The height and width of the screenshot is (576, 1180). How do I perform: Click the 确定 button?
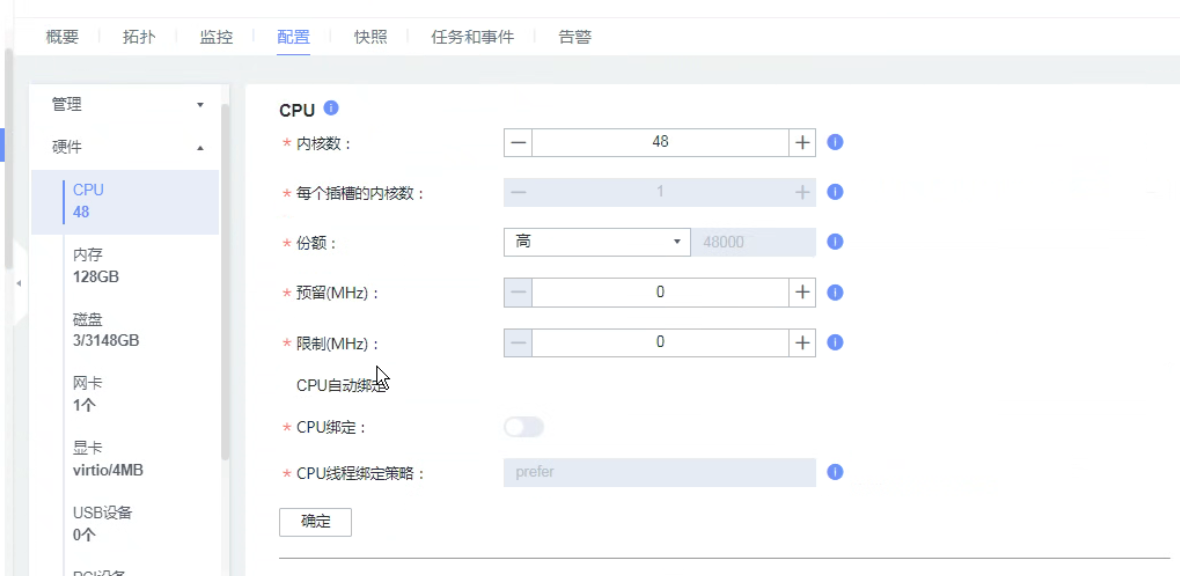(315, 522)
